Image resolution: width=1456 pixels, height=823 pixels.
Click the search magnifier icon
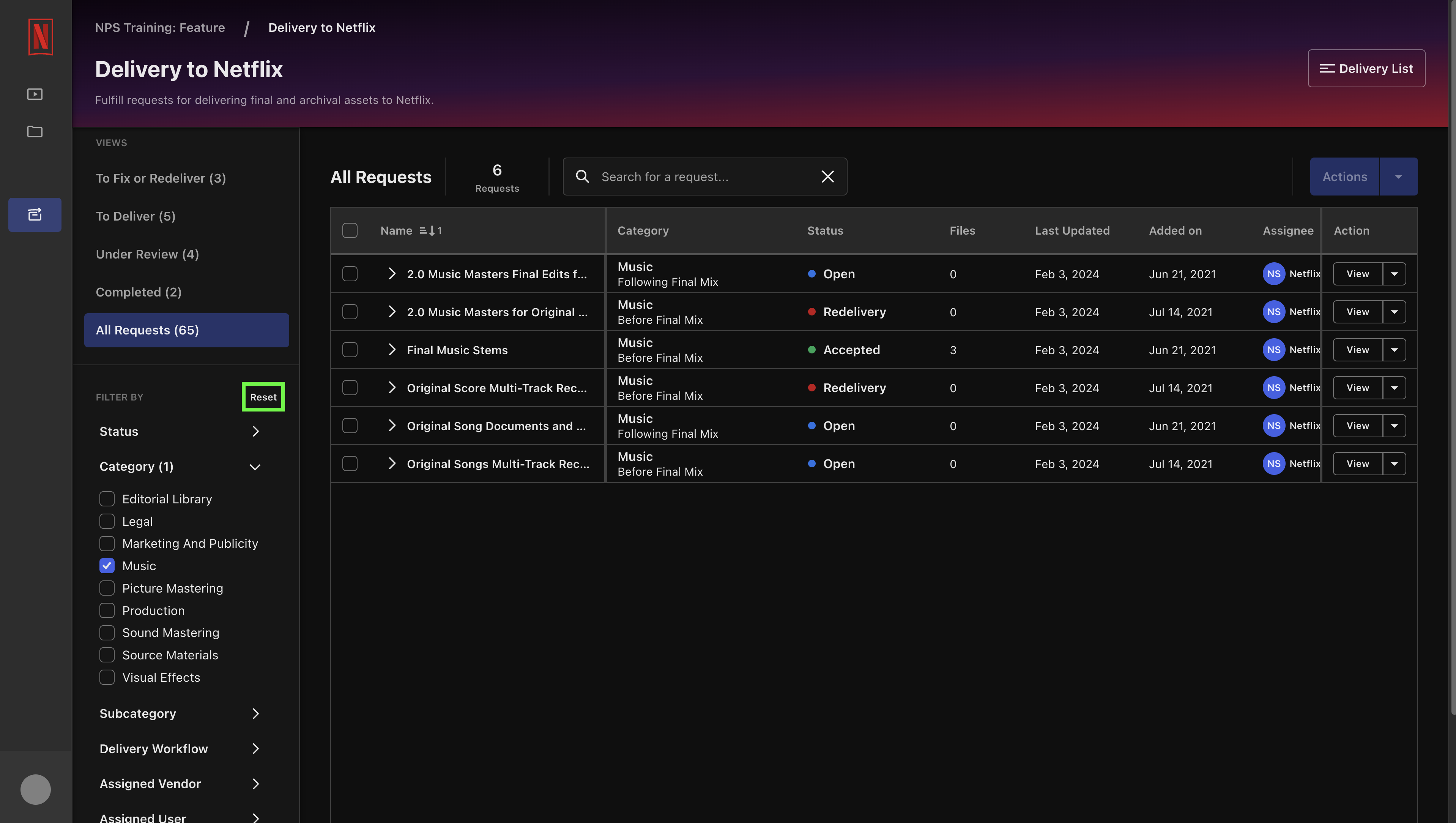(582, 177)
